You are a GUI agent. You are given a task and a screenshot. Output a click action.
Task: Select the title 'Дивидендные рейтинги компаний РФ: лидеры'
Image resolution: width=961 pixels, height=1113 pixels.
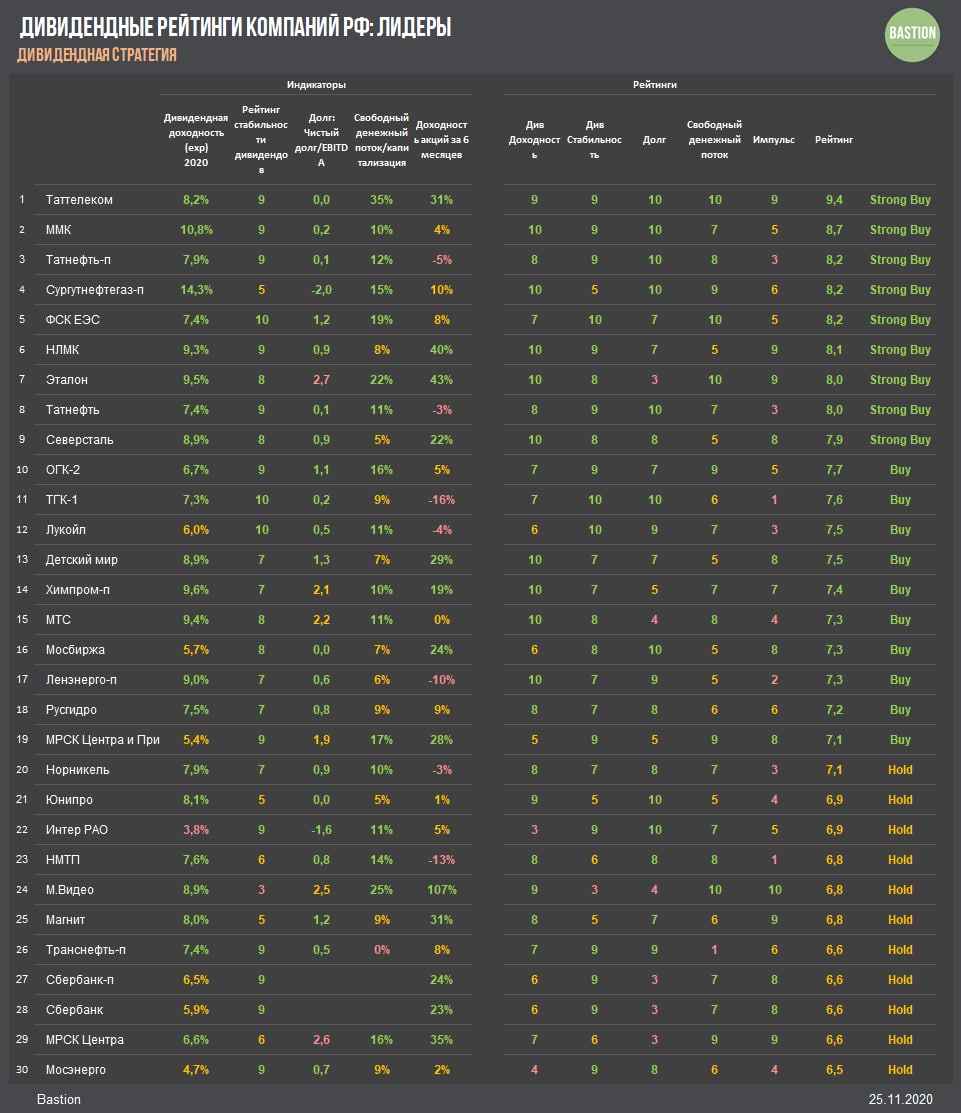pyautogui.click(x=236, y=27)
